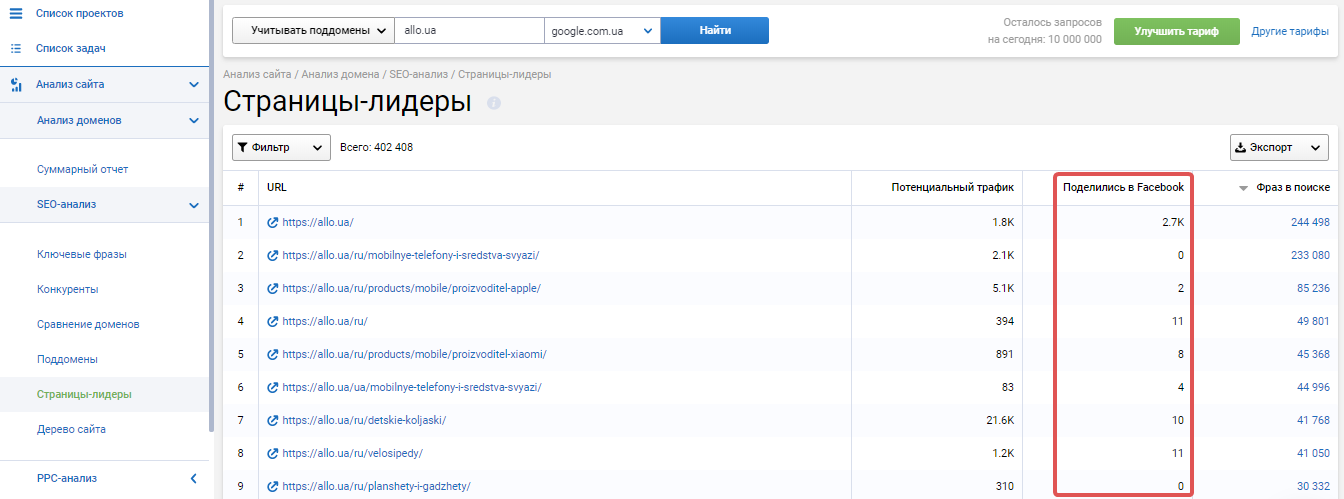Open Поддомены in sidebar

click(67, 359)
